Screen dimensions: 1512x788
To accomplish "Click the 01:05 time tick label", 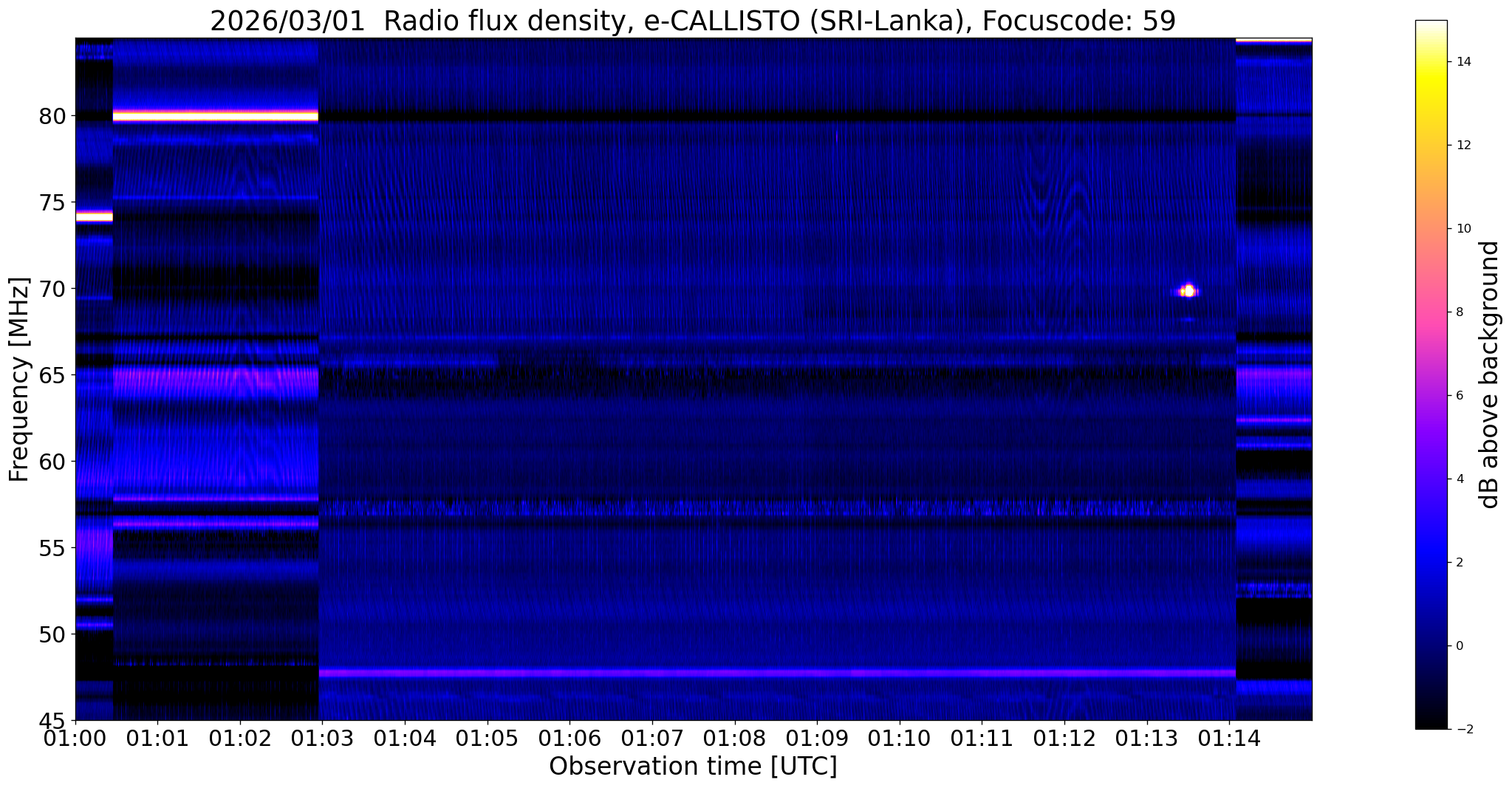I will [x=488, y=738].
